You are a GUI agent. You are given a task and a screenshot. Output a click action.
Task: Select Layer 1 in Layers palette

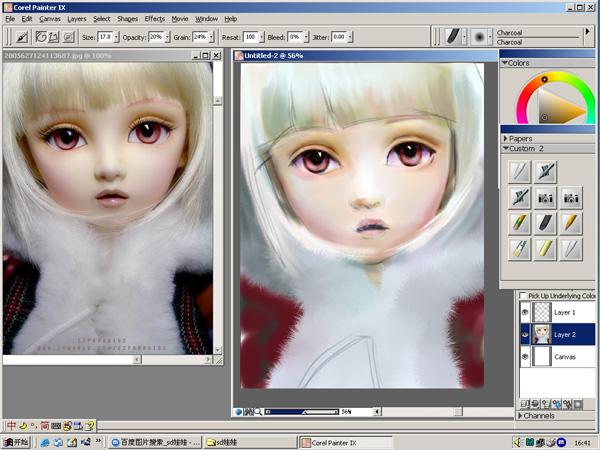pyautogui.click(x=557, y=312)
